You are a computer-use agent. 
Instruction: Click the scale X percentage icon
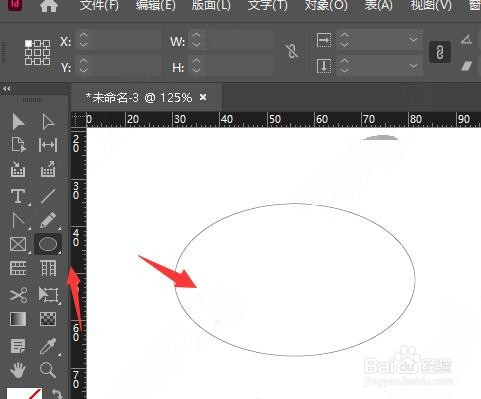[x=324, y=40]
